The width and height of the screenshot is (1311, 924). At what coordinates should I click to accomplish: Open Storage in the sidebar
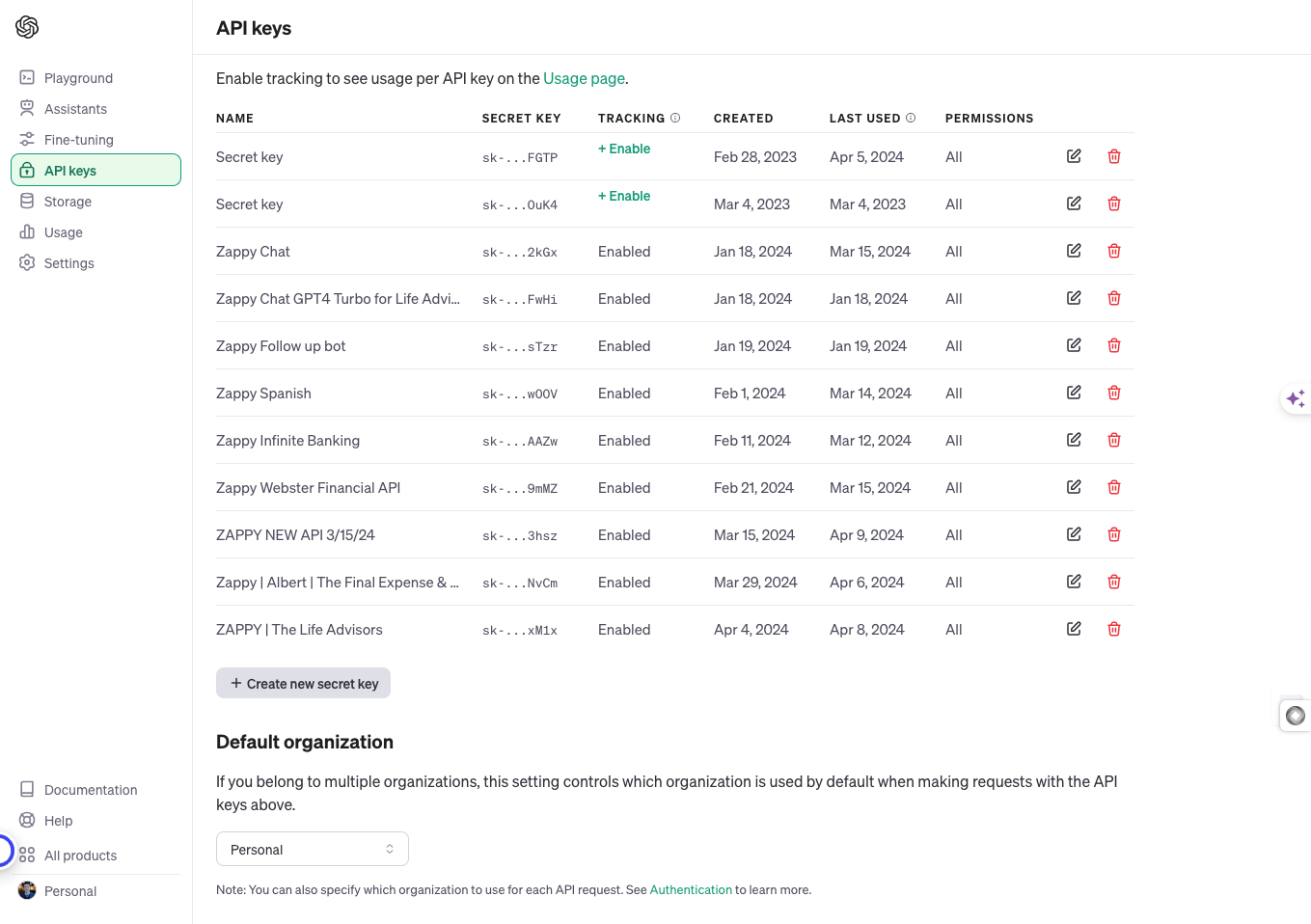tap(96, 202)
